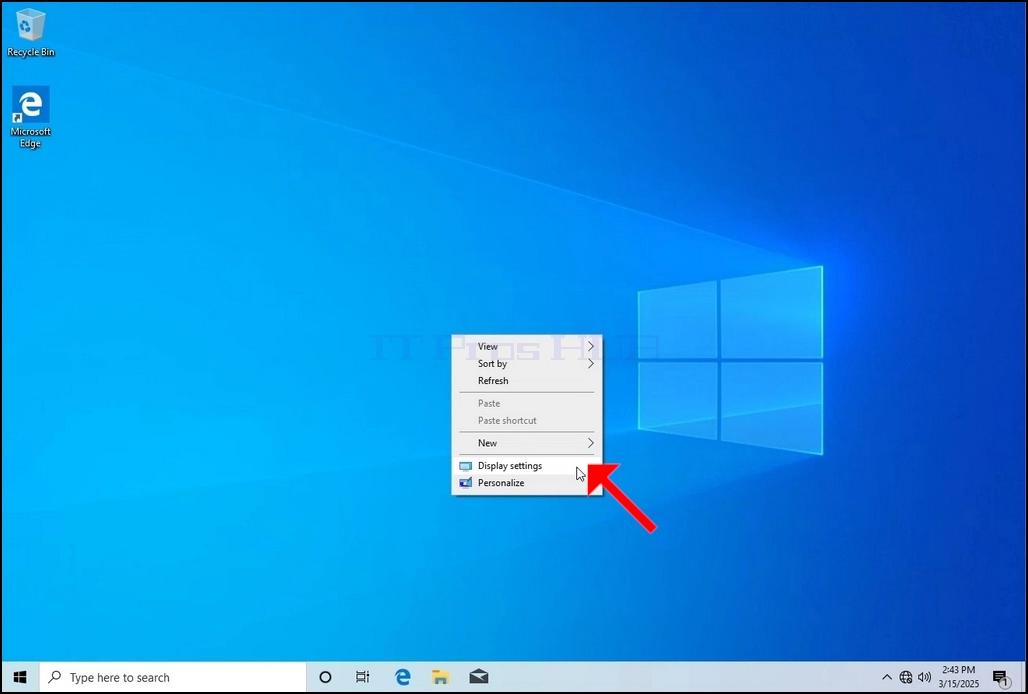Open the Mail app taskbar icon
Image resolution: width=1028 pixels, height=694 pixels.
coord(479,677)
